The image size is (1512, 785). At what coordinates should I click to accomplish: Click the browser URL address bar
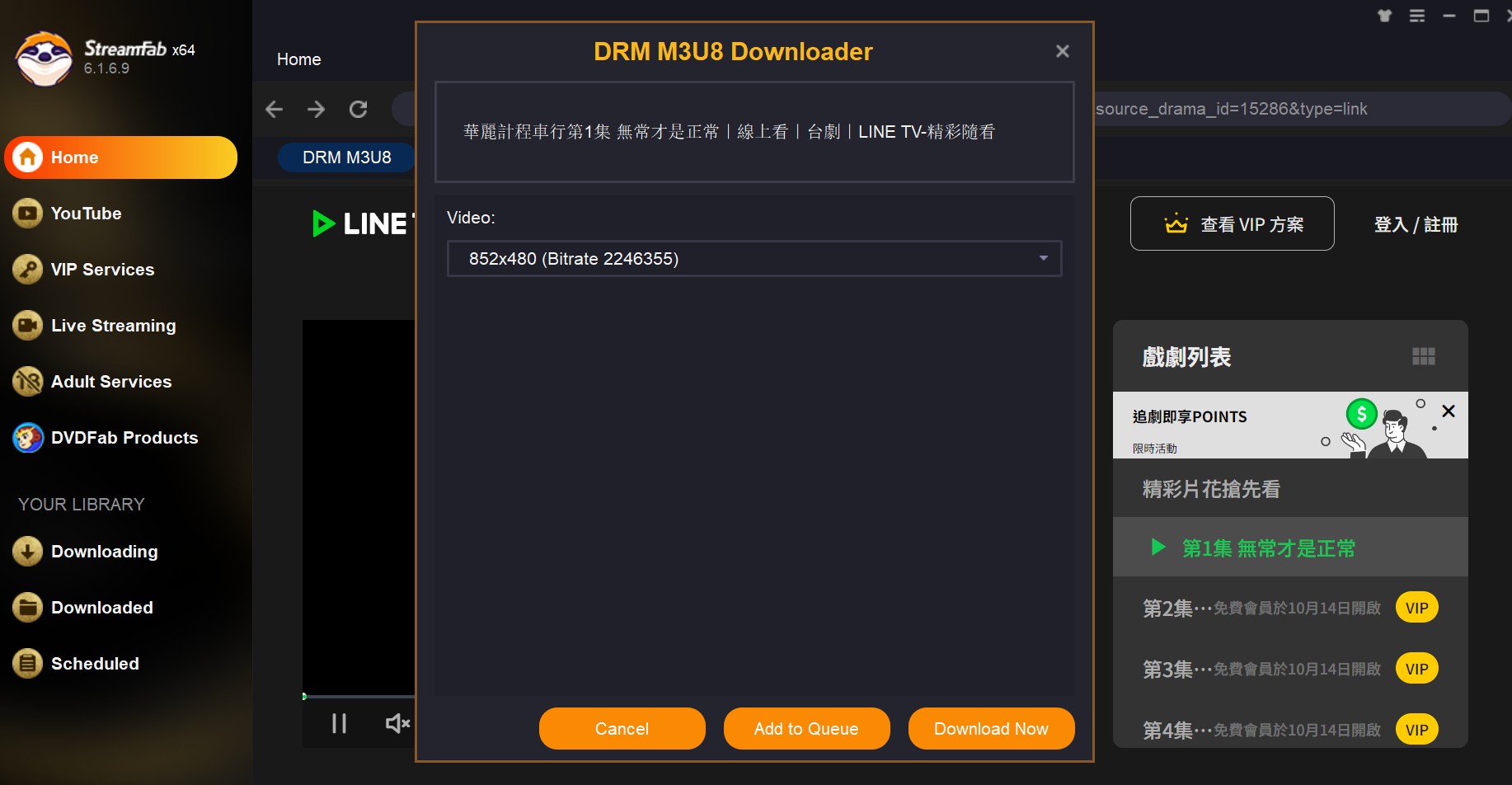point(1301,109)
